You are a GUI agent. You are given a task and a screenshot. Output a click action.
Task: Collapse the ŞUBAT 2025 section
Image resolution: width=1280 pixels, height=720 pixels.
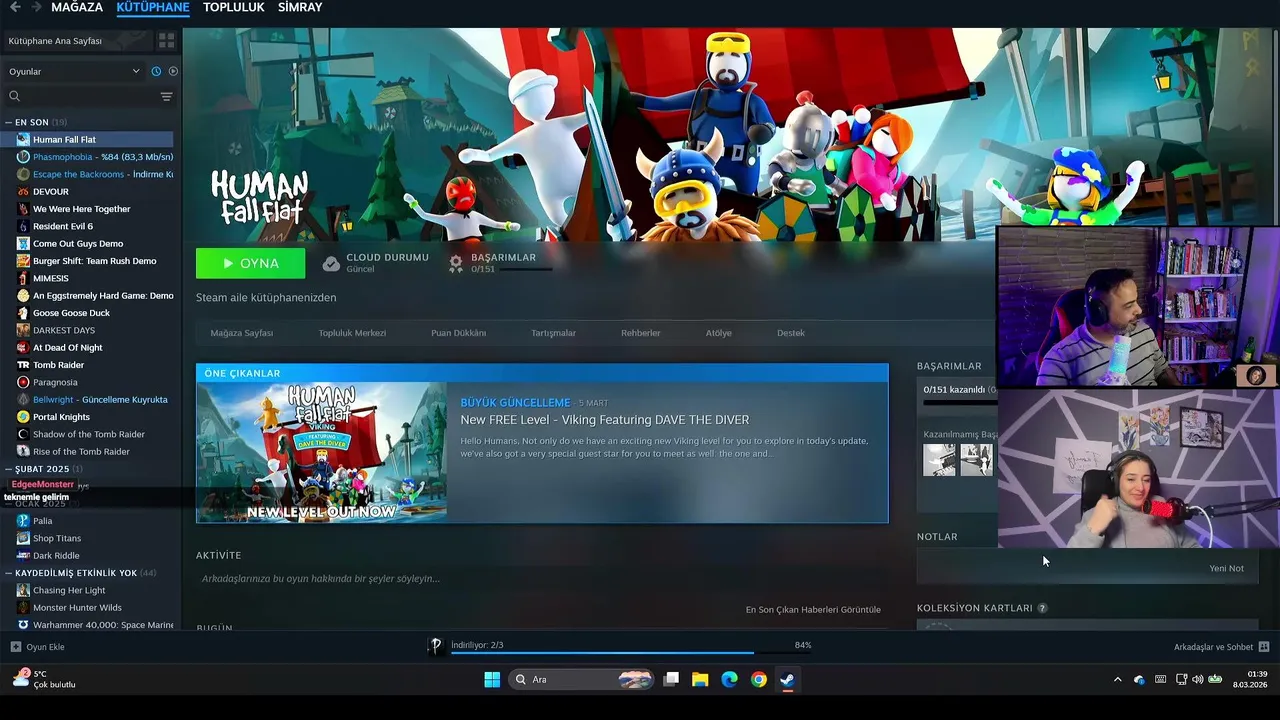tap(9, 469)
